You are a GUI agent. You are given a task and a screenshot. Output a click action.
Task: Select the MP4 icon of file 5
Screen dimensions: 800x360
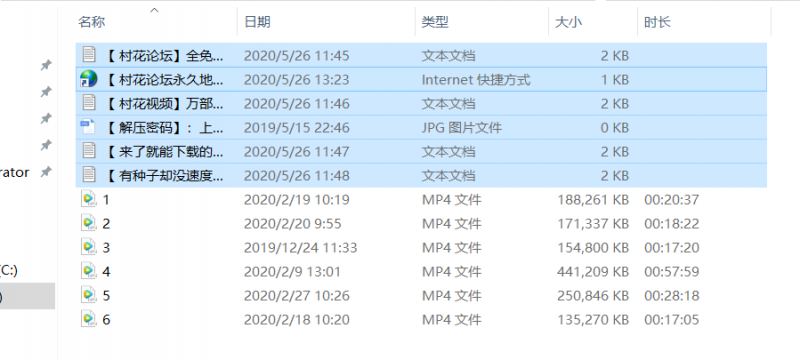(x=88, y=295)
